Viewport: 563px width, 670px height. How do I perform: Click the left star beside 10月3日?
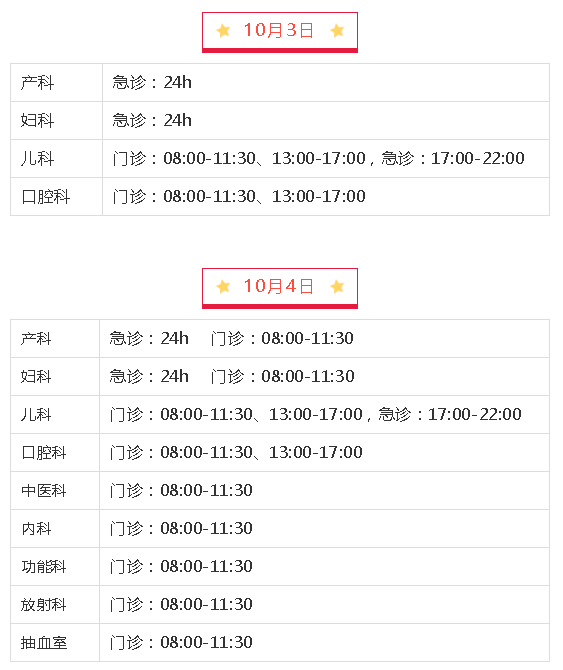(x=223, y=30)
